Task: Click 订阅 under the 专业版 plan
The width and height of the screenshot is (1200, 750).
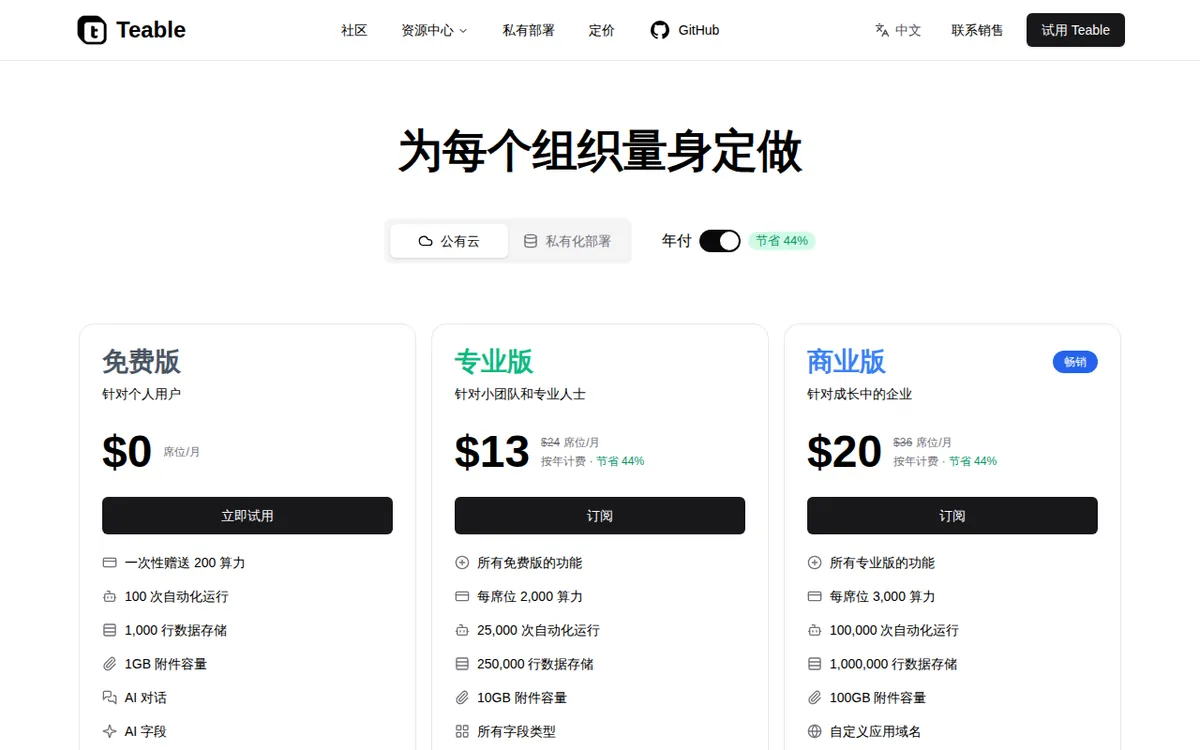Action: pyautogui.click(x=600, y=516)
